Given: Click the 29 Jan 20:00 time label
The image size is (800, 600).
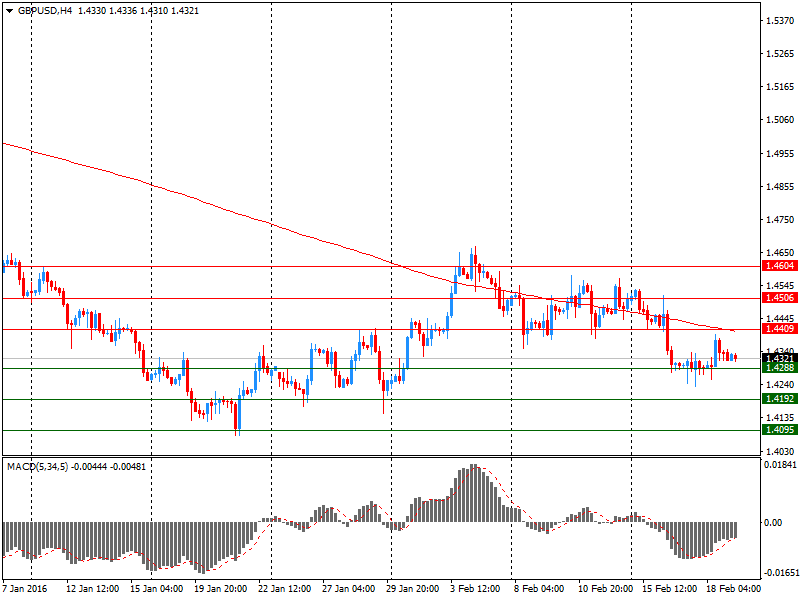Looking at the screenshot, I should [412, 588].
